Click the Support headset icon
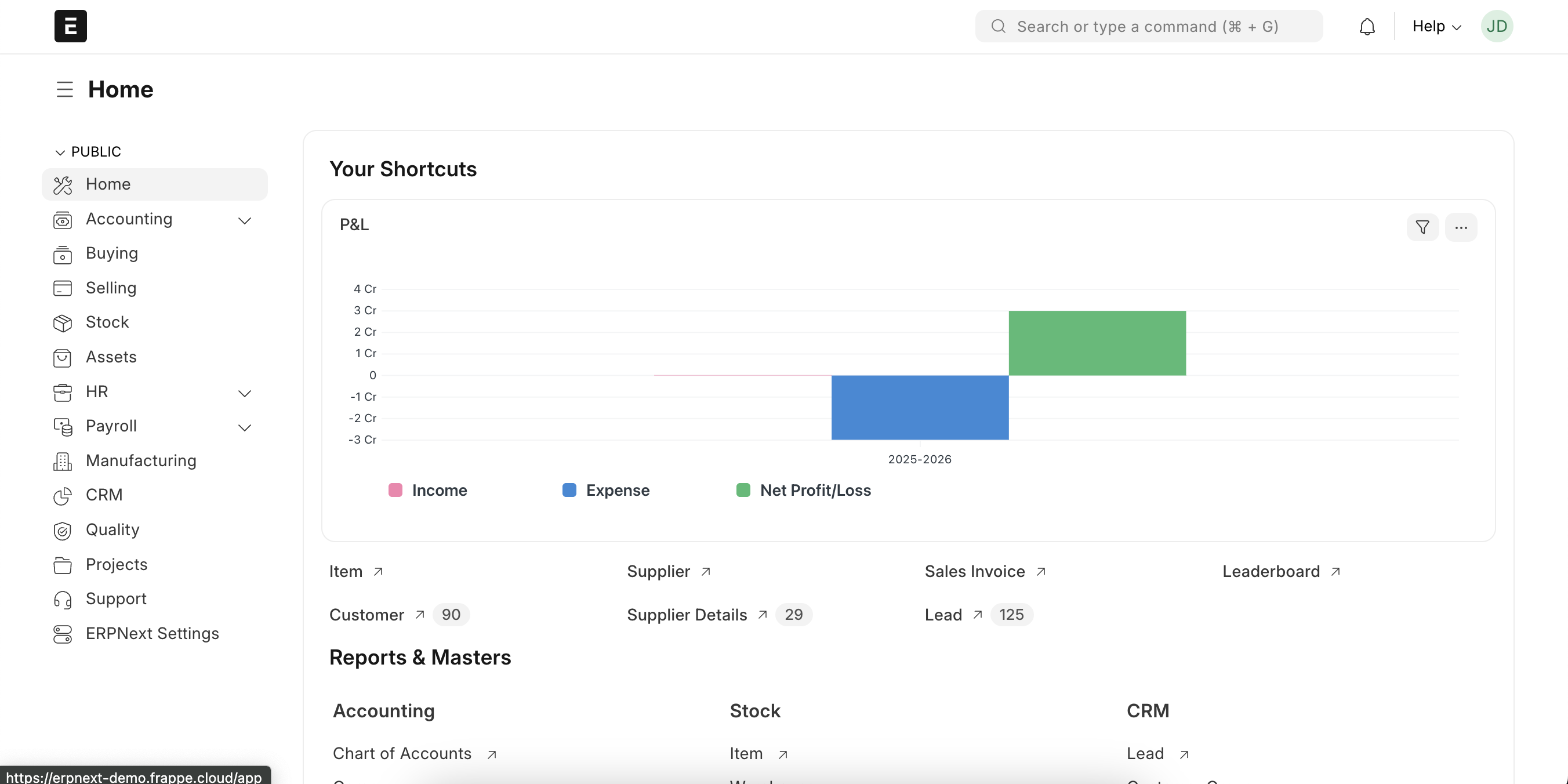 63,599
